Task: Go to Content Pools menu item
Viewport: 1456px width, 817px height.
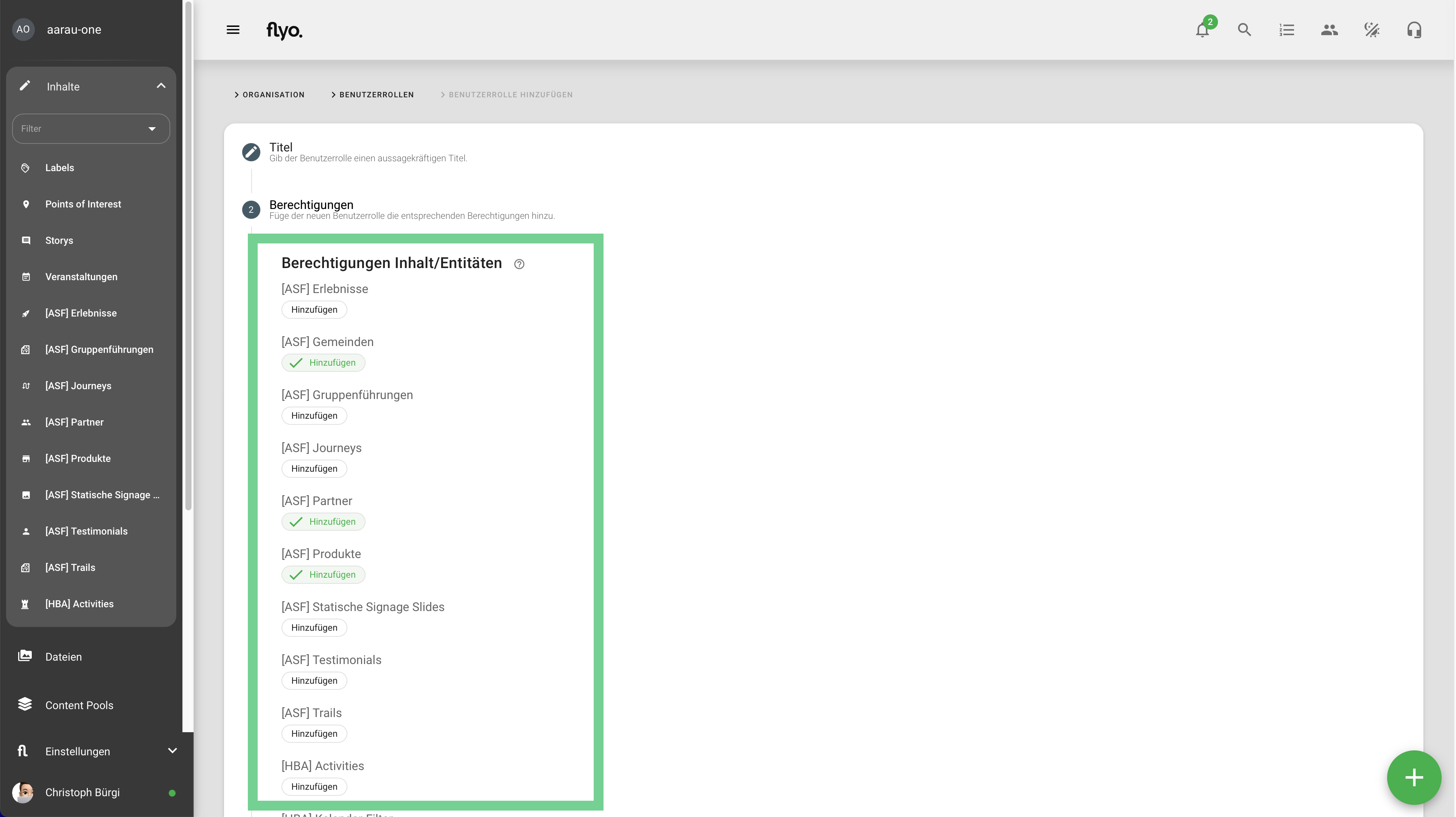Action: [x=79, y=705]
